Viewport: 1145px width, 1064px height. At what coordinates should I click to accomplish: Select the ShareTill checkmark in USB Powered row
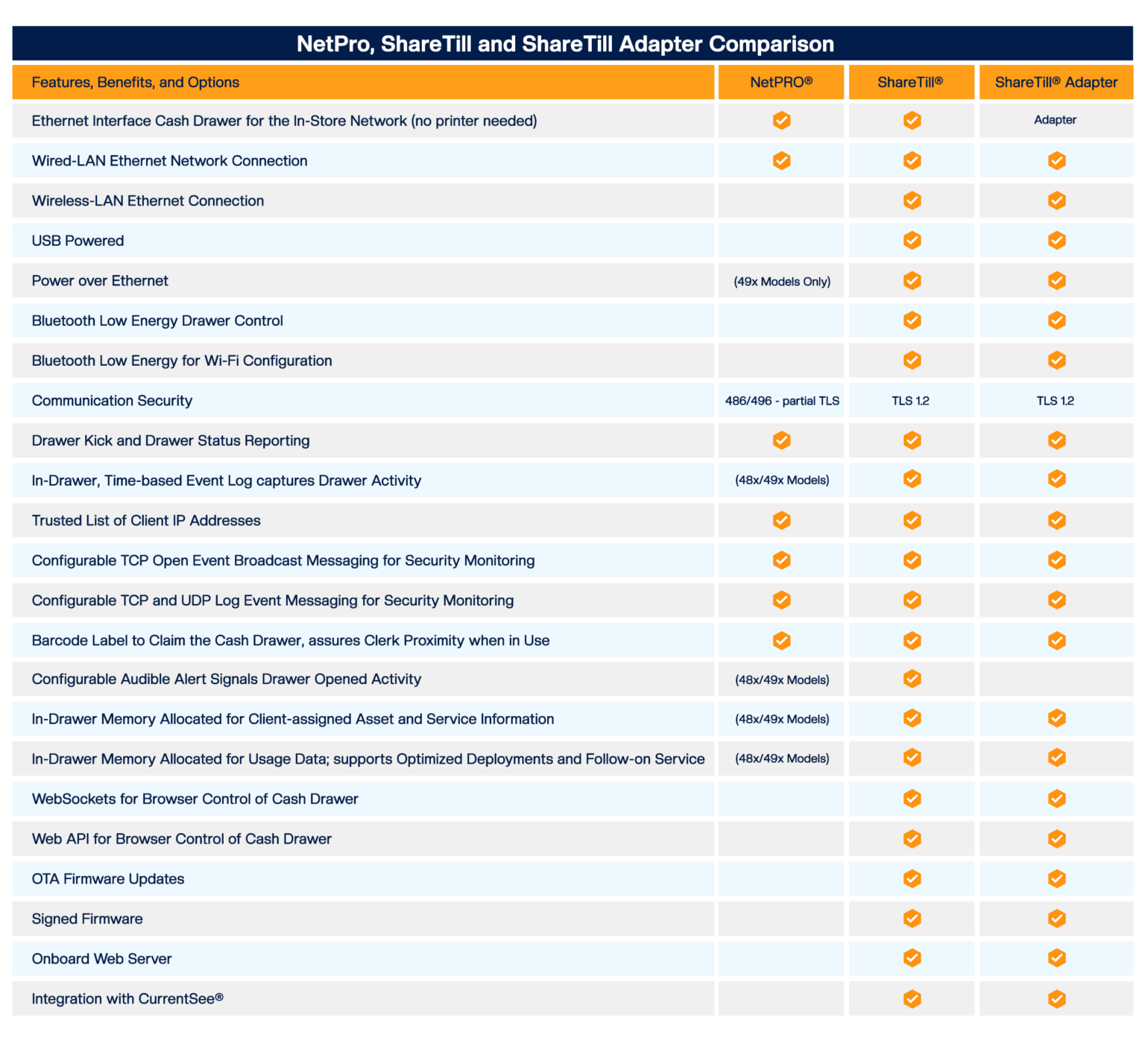pyautogui.click(x=912, y=241)
